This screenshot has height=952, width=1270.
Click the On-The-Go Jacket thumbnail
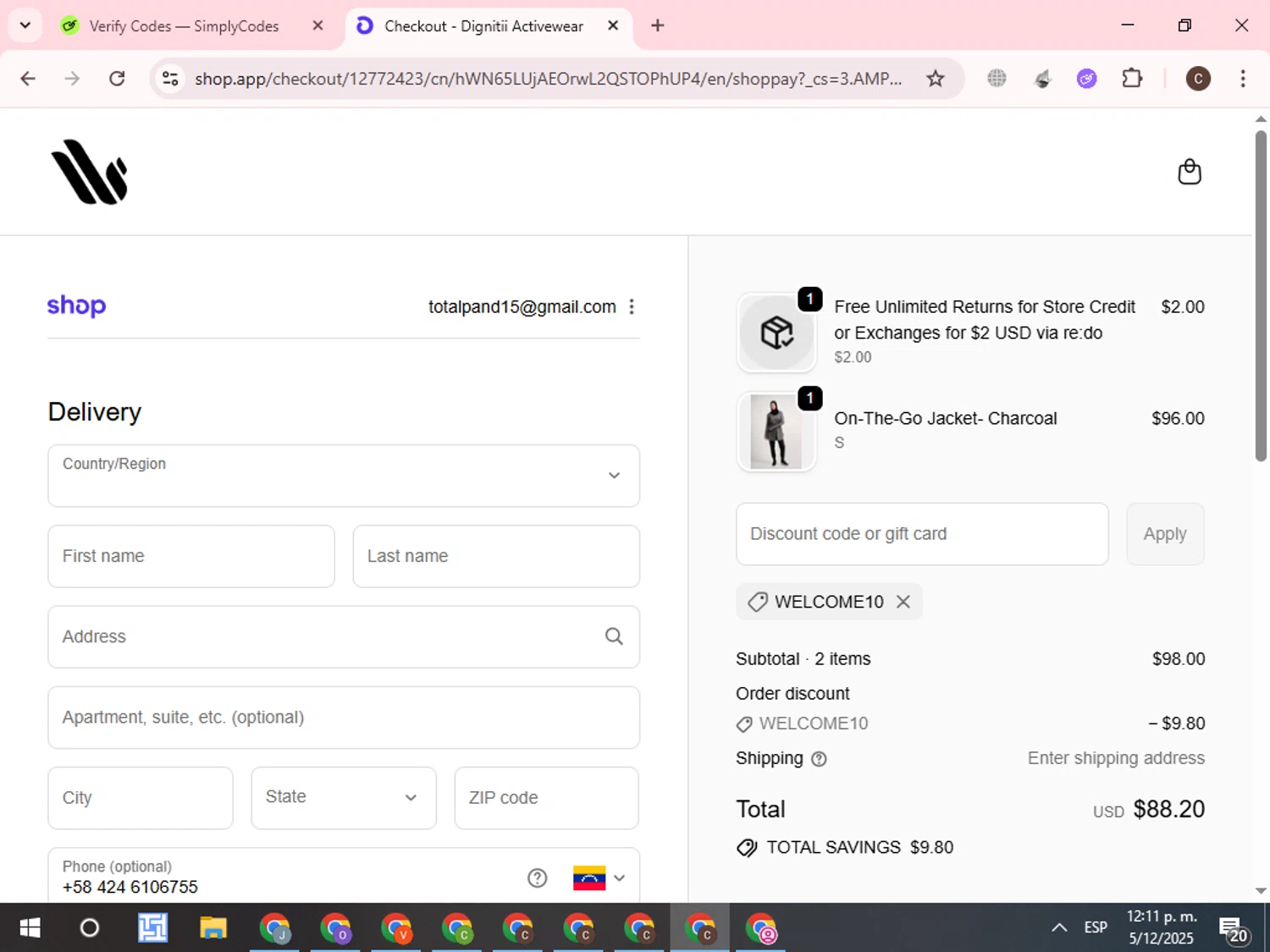click(x=776, y=432)
